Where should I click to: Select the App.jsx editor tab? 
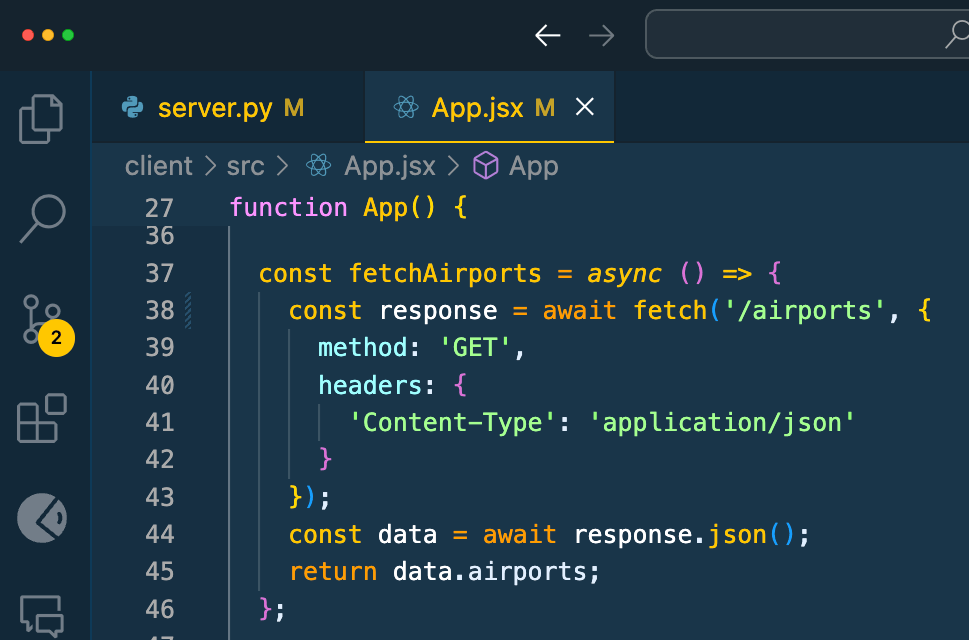(x=477, y=108)
